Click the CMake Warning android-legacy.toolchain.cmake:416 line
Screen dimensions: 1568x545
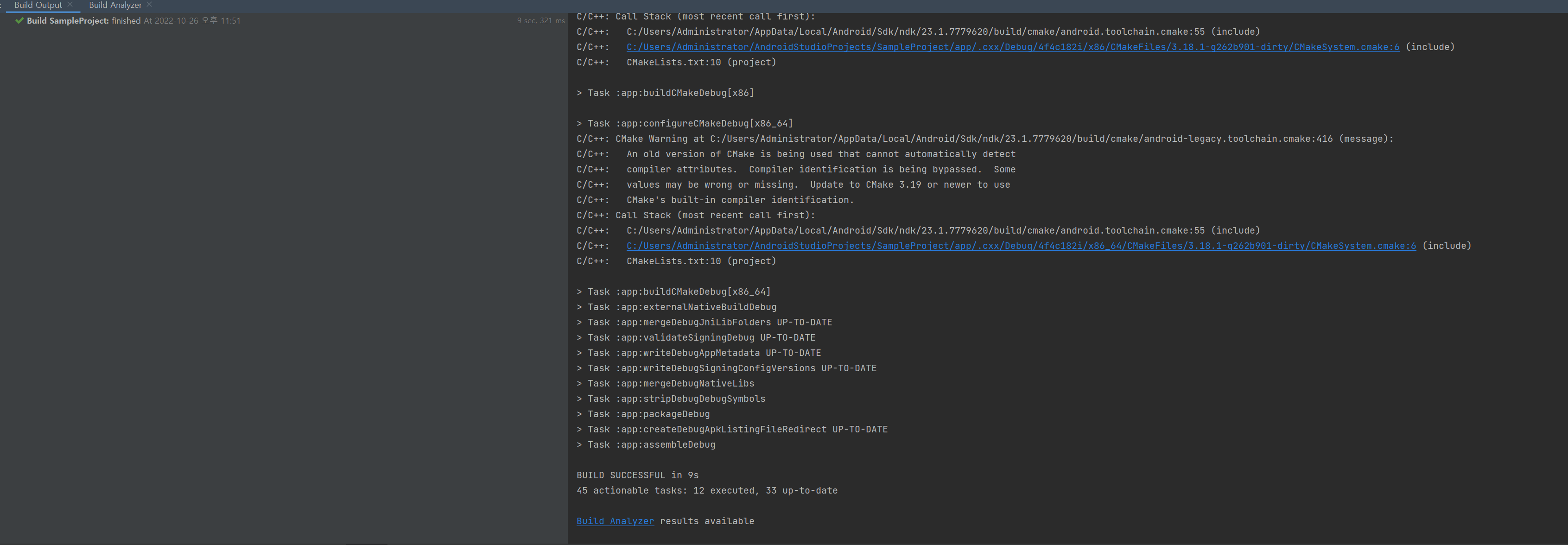[x=984, y=139]
